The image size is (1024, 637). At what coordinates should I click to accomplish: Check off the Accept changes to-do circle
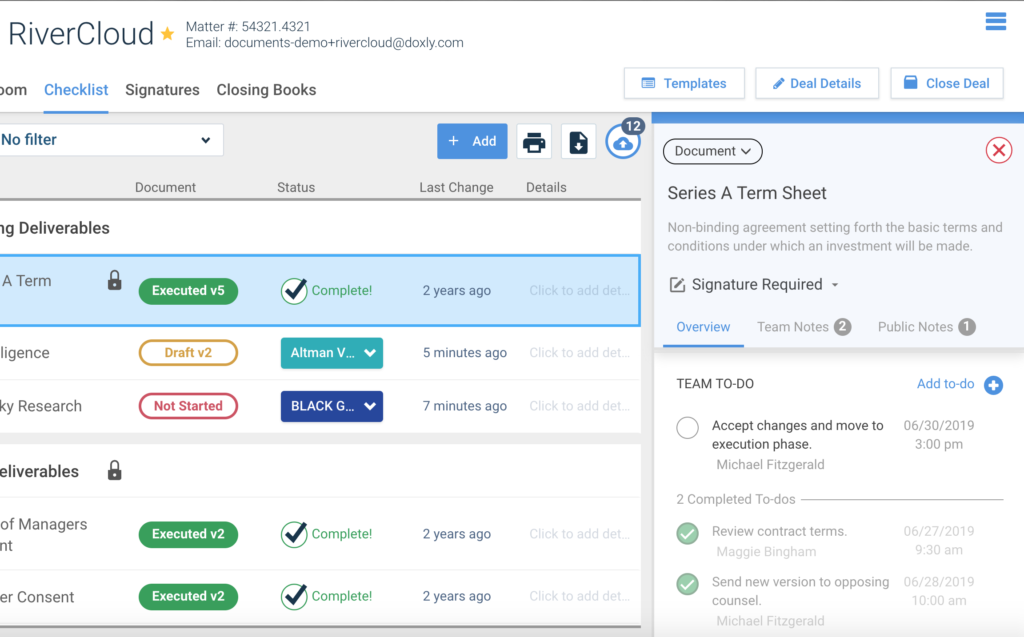[x=687, y=428]
